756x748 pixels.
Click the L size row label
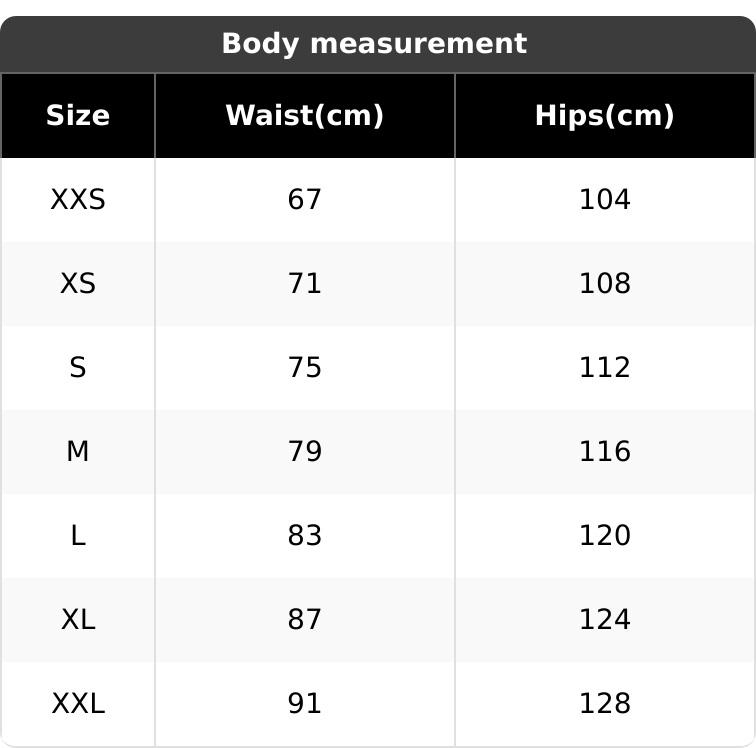pyautogui.click(x=78, y=536)
